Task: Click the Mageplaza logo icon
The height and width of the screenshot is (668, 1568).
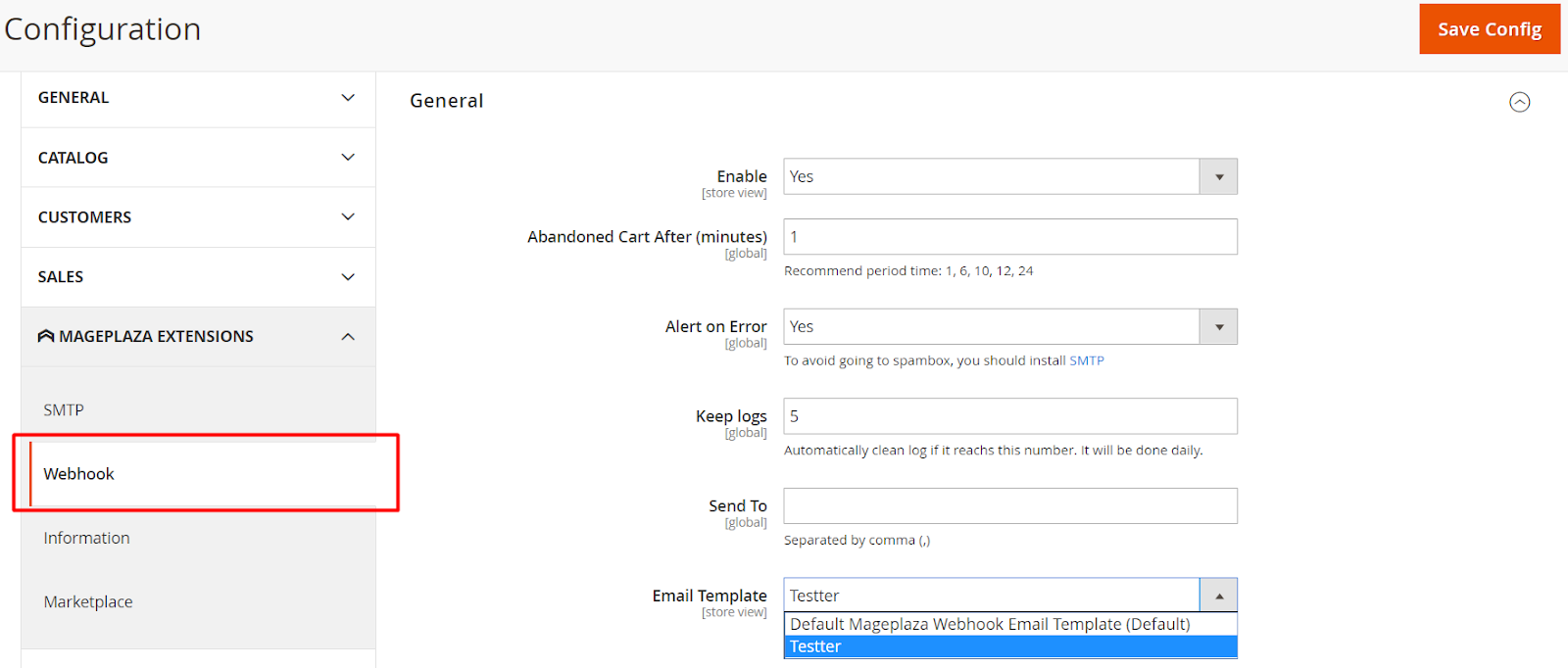Action: coord(46,336)
